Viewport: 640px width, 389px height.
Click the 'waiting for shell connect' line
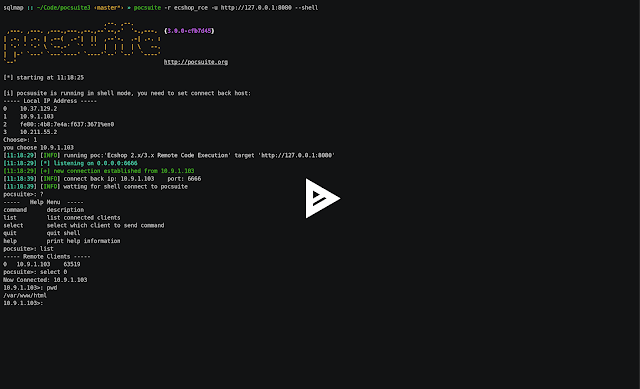tap(96, 187)
